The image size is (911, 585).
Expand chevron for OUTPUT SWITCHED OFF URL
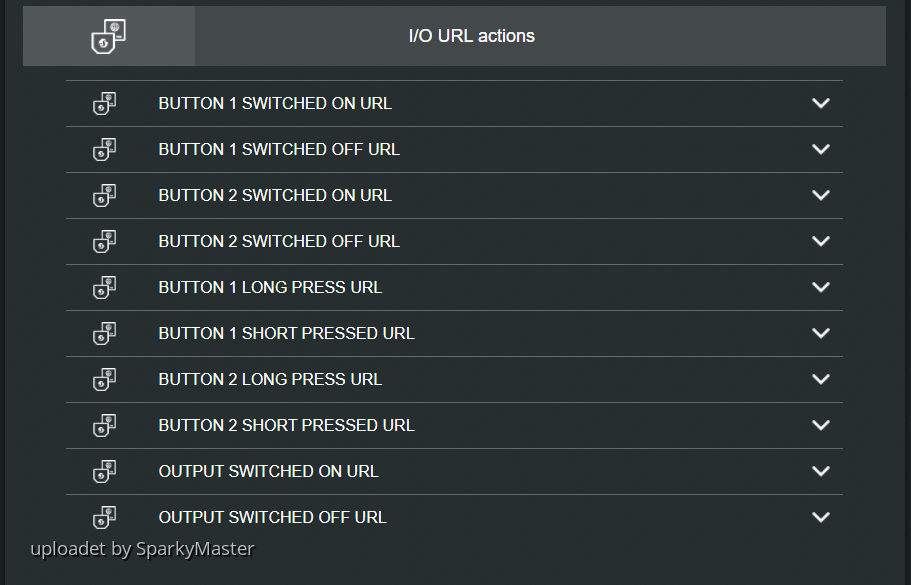click(x=821, y=517)
